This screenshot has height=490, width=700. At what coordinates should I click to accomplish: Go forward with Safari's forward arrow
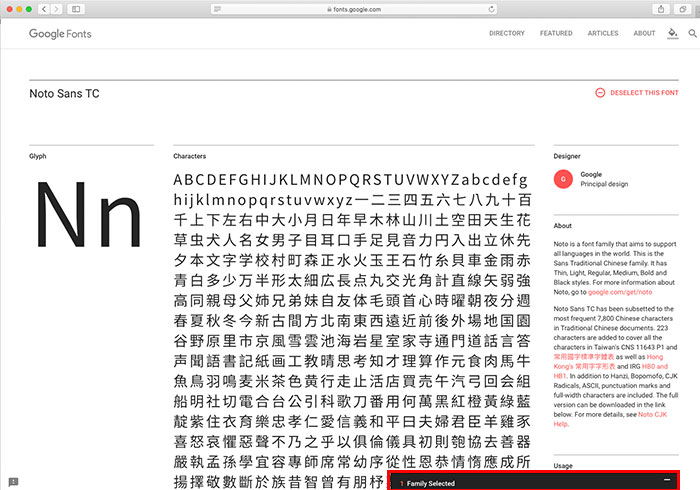pyautogui.click(x=56, y=9)
